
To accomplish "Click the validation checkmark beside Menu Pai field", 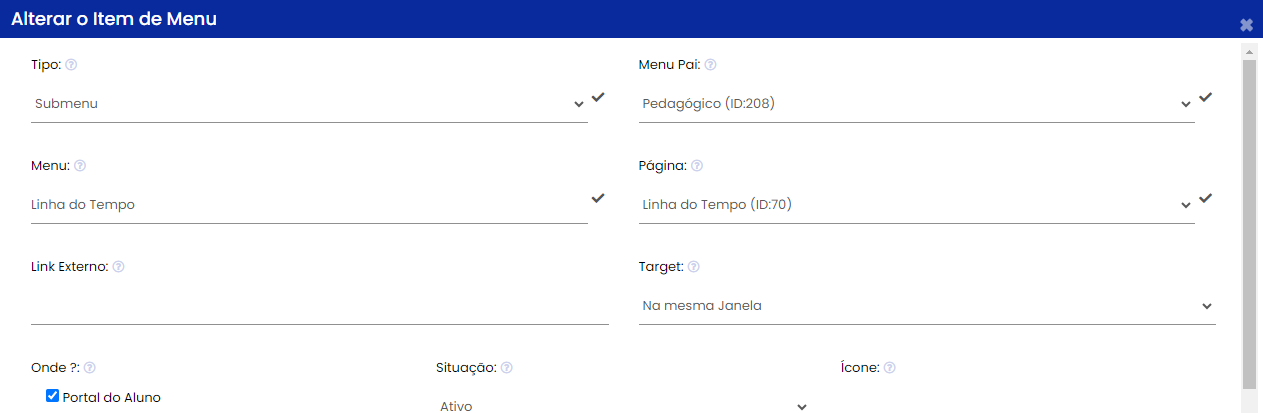I will pyautogui.click(x=1206, y=97).
